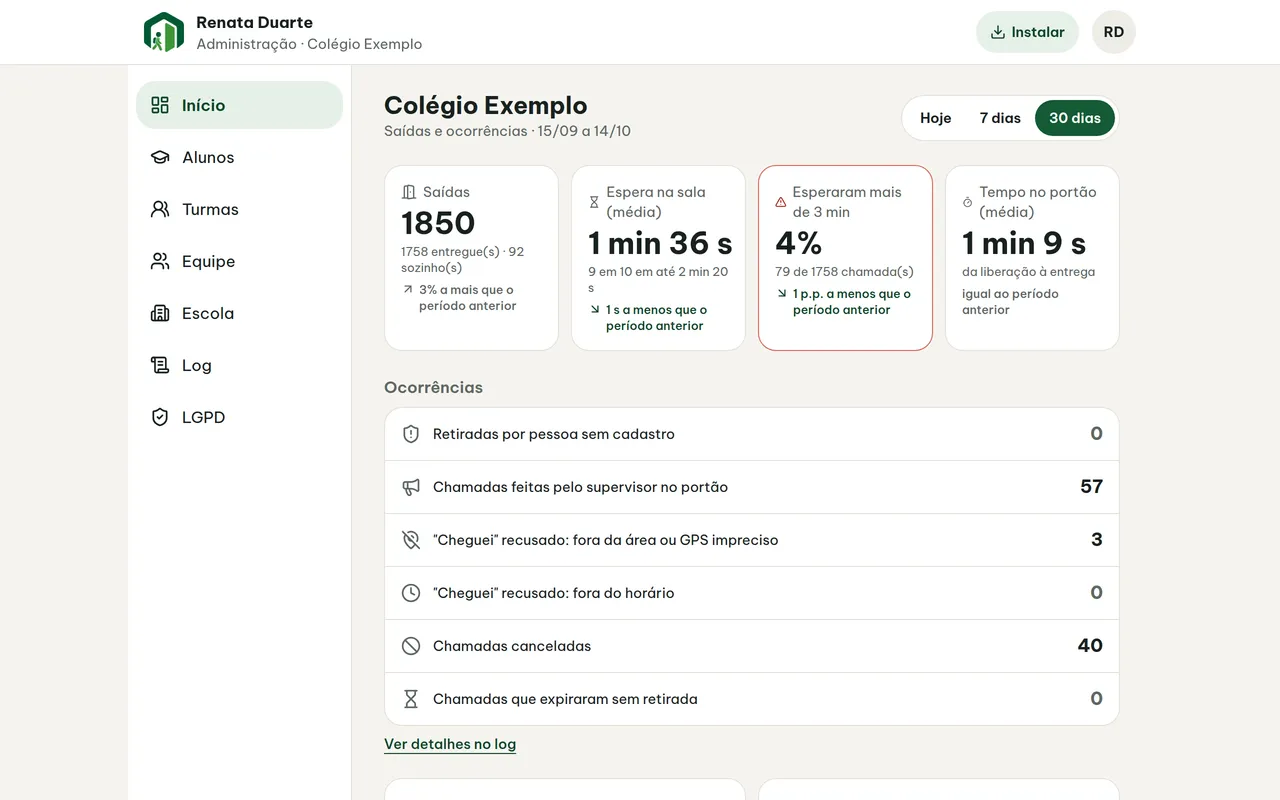Click the clock icon for fora do horário
This screenshot has height=800, width=1280.
click(x=411, y=593)
